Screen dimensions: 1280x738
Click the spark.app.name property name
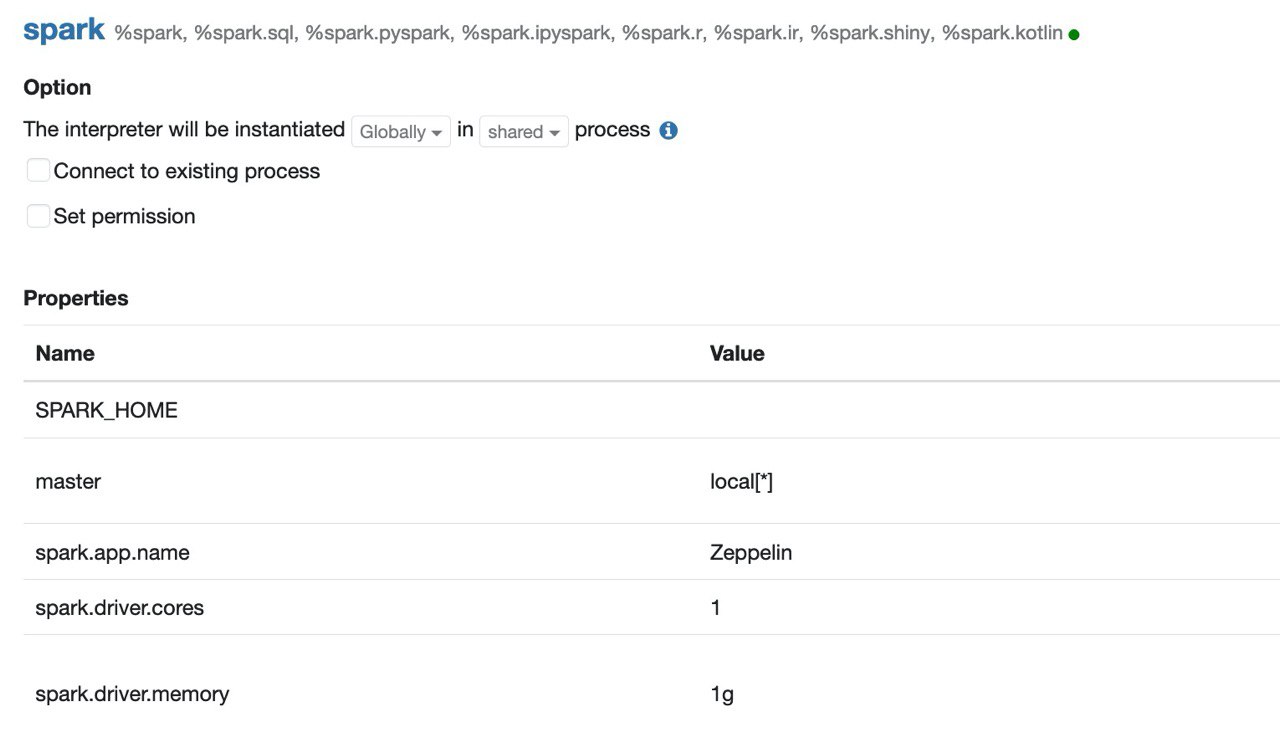tap(112, 552)
